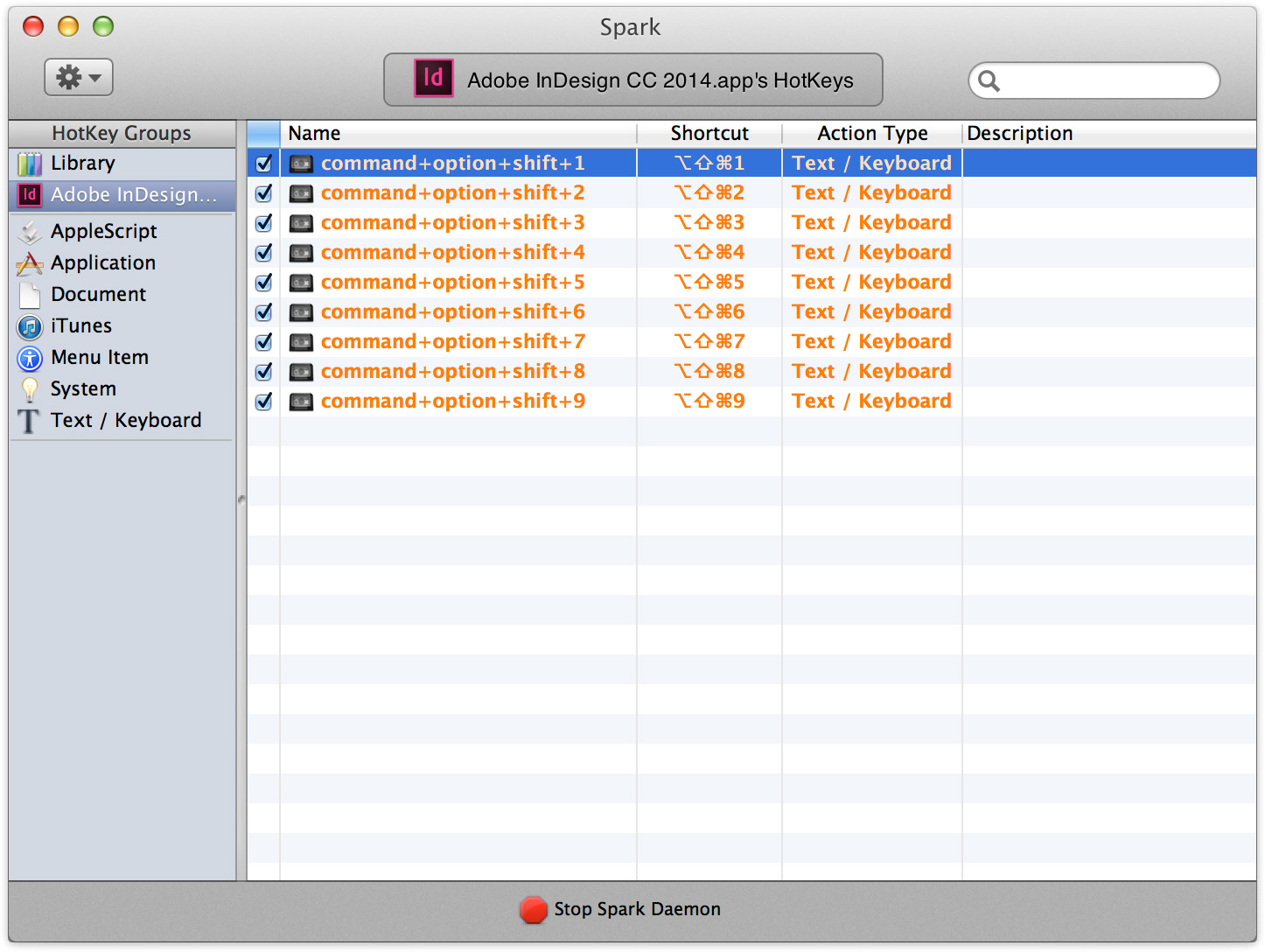Click the HotKey Groups header
Image resolution: width=1265 pixels, height=952 pixels.
pos(122,134)
